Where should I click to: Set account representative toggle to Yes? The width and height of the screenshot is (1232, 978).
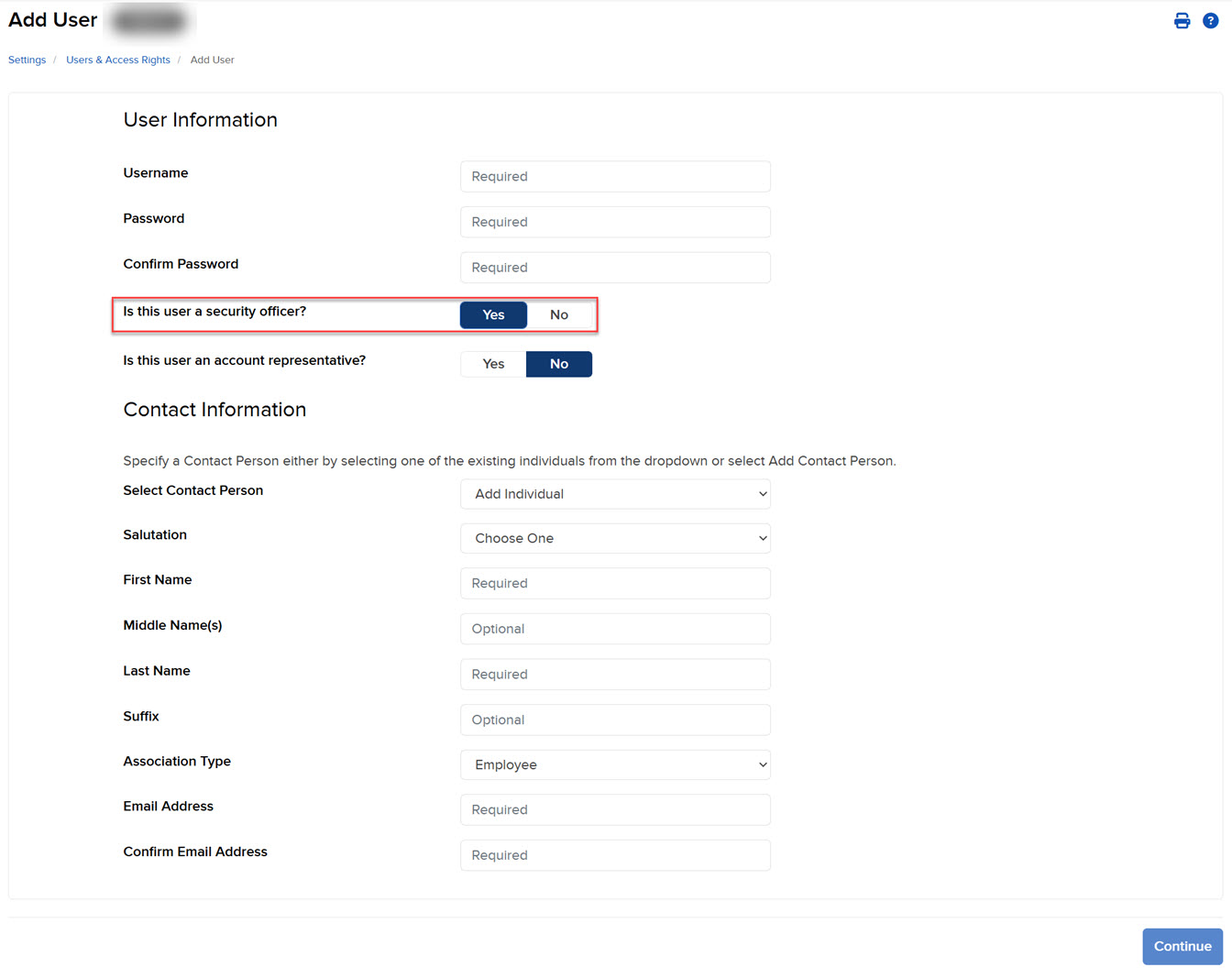pyautogui.click(x=492, y=364)
